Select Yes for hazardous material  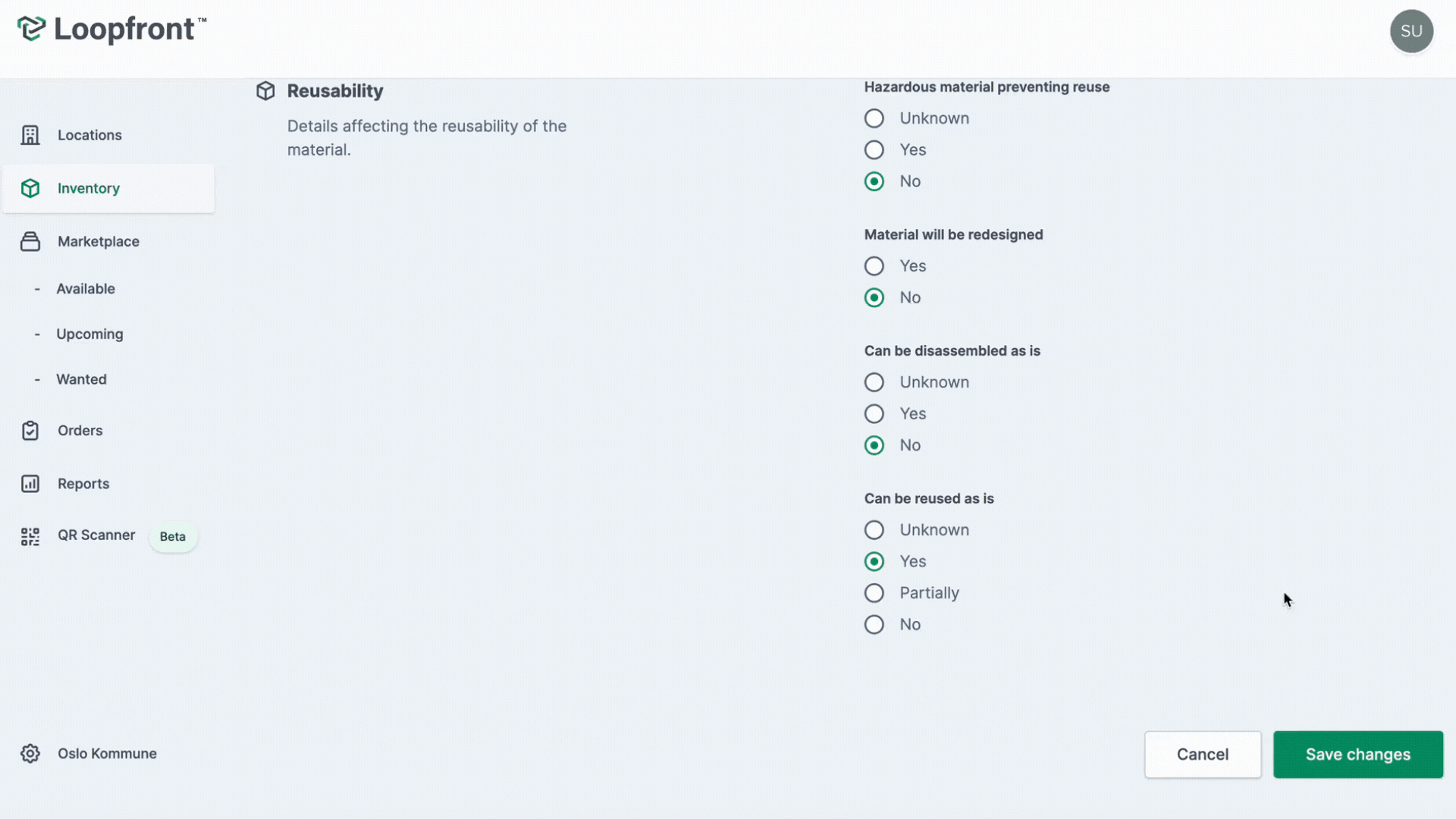pos(874,150)
